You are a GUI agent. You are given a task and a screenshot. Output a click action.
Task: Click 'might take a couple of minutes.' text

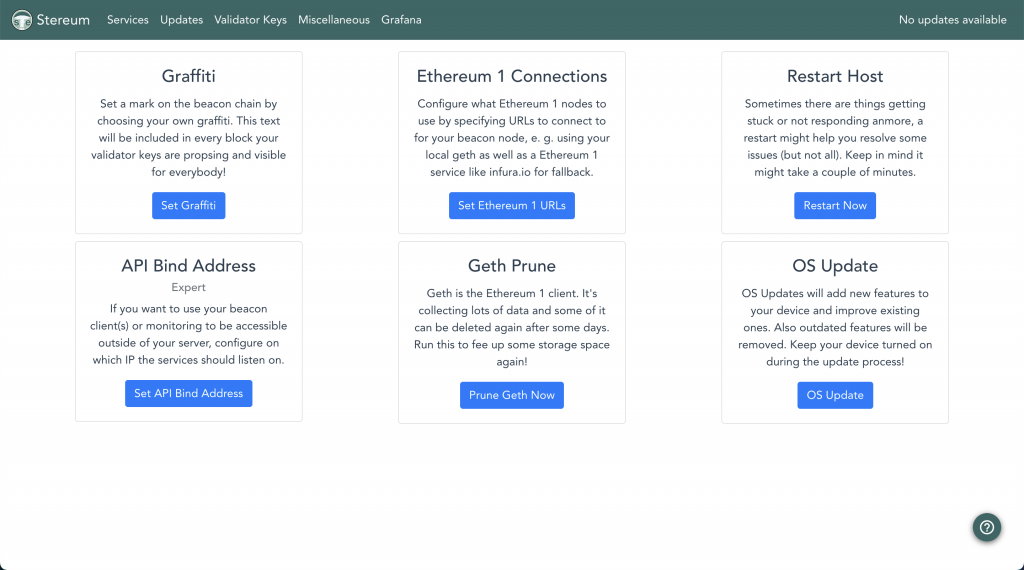[x=835, y=172]
